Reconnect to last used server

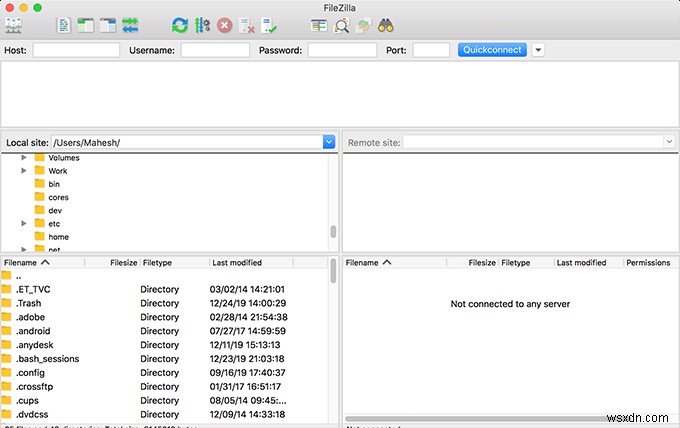[269, 26]
